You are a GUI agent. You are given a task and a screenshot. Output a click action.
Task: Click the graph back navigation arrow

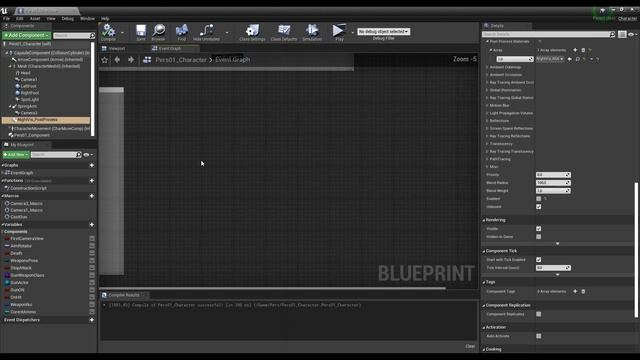(x=118, y=60)
